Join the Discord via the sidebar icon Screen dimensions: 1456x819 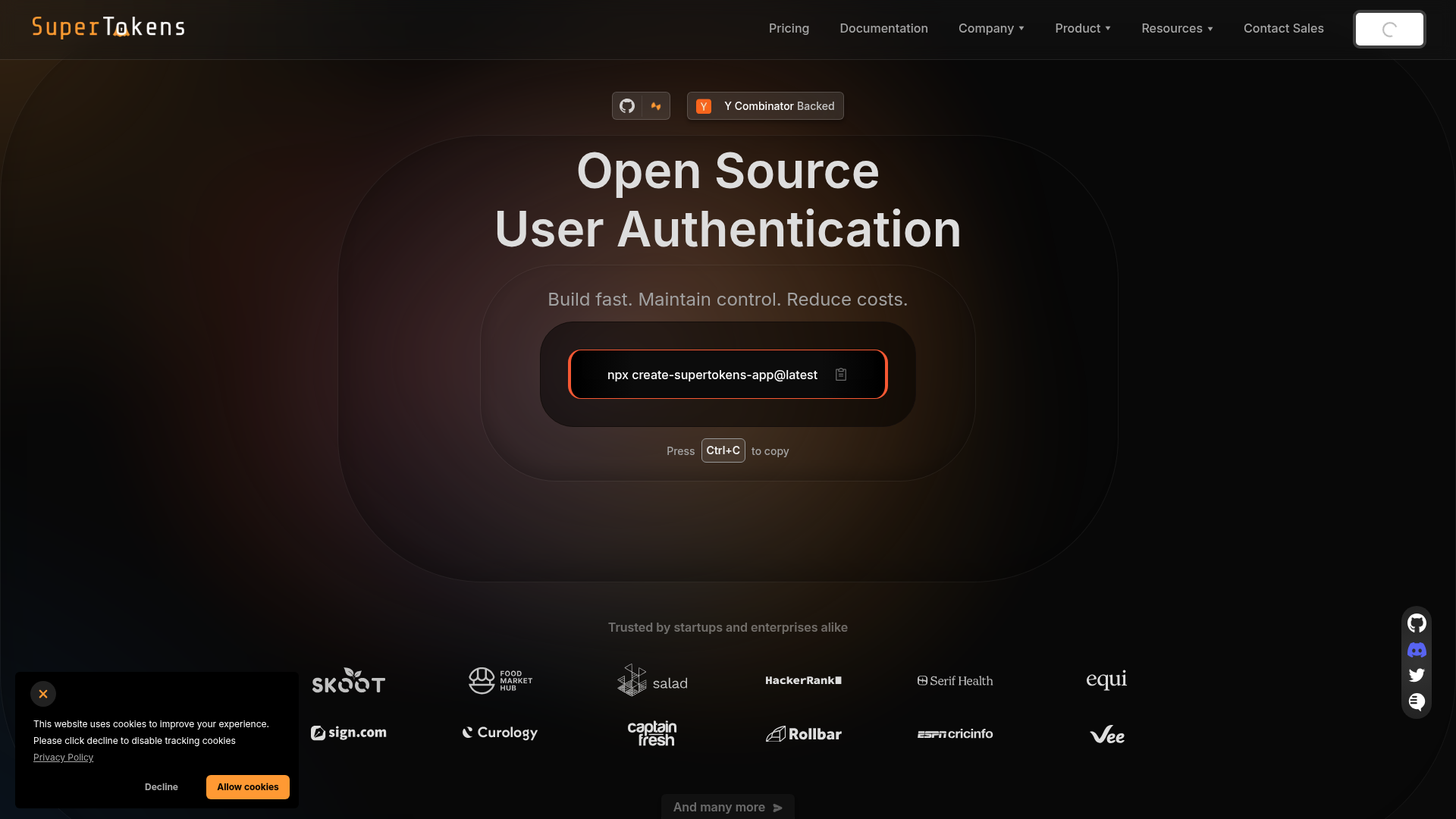click(1417, 650)
